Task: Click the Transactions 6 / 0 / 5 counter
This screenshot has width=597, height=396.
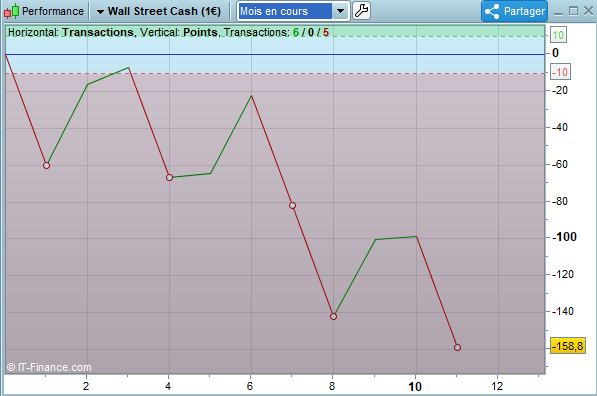Action: point(276,32)
